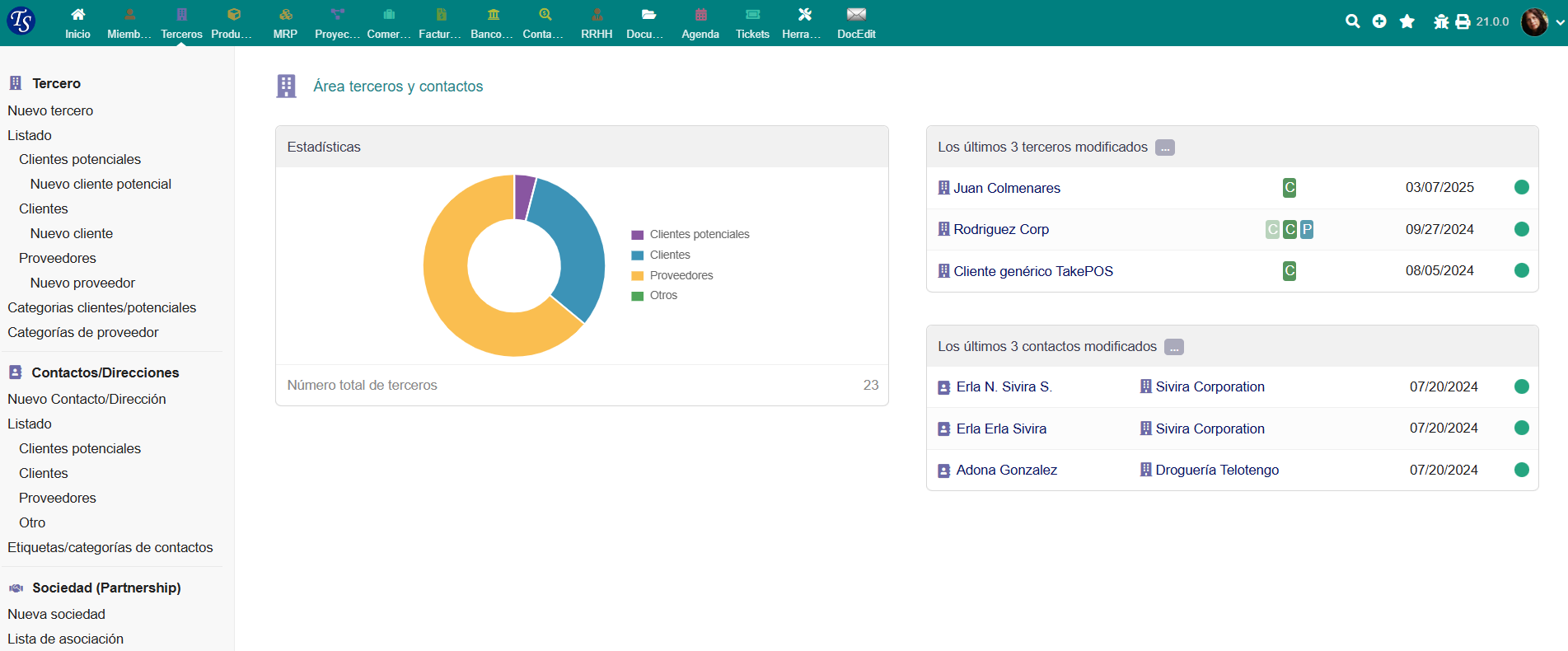Toggle Clientes legend entry in chart
Image resolution: width=1568 pixels, height=651 pixels.
[669, 255]
